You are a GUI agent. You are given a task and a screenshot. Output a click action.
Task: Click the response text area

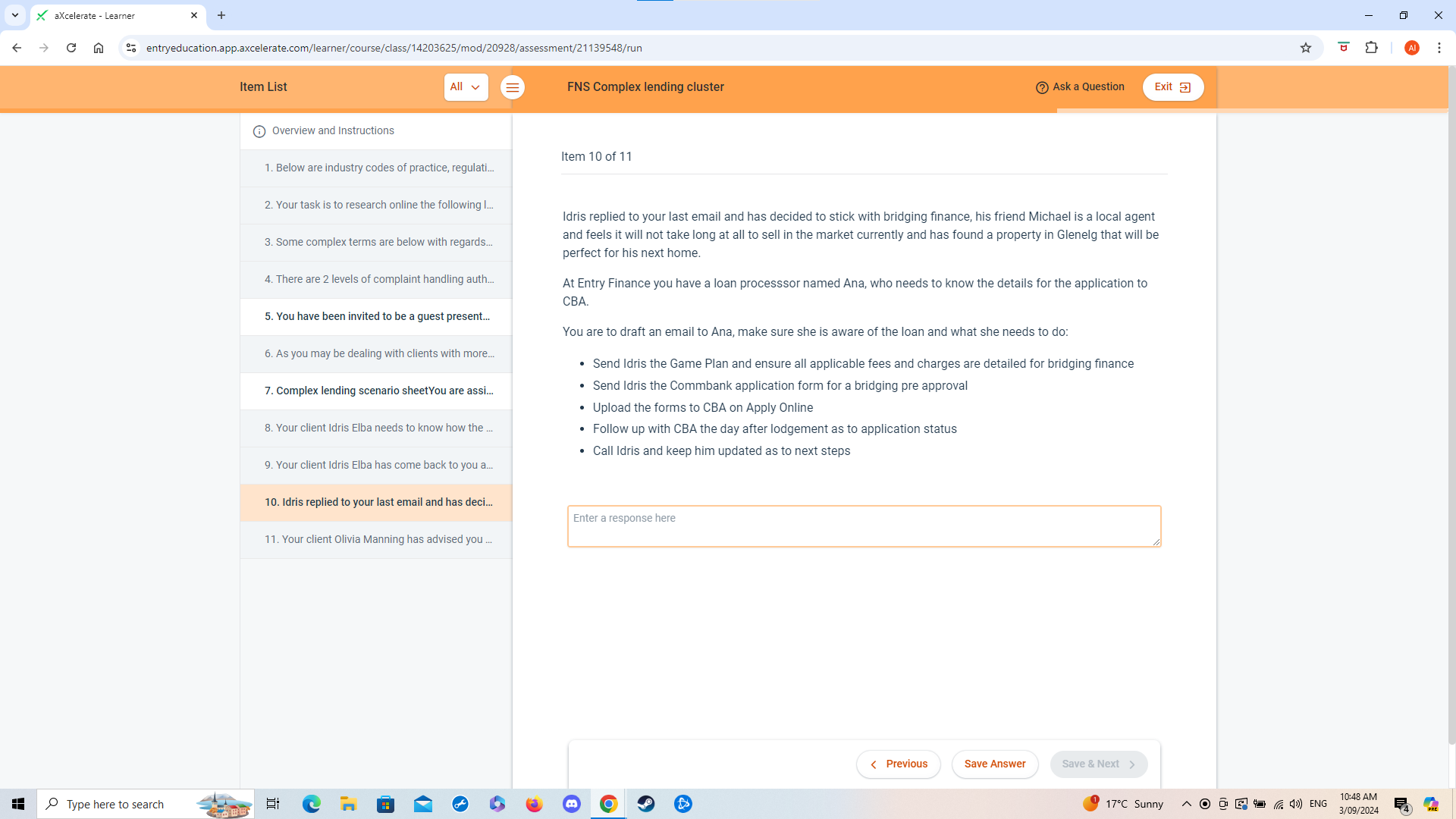point(863,526)
